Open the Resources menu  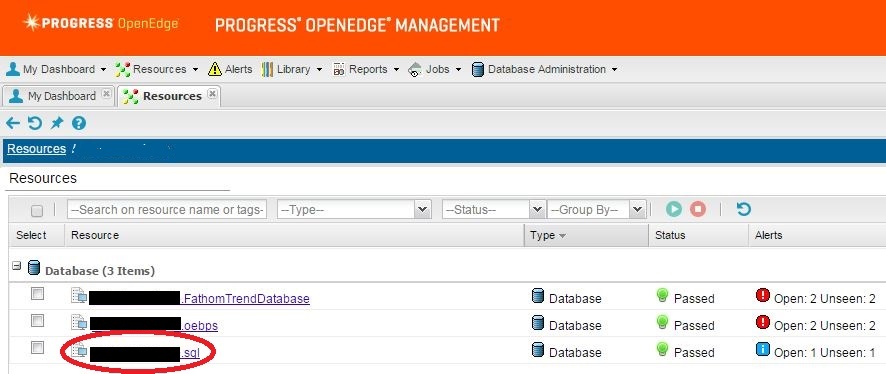click(157, 69)
